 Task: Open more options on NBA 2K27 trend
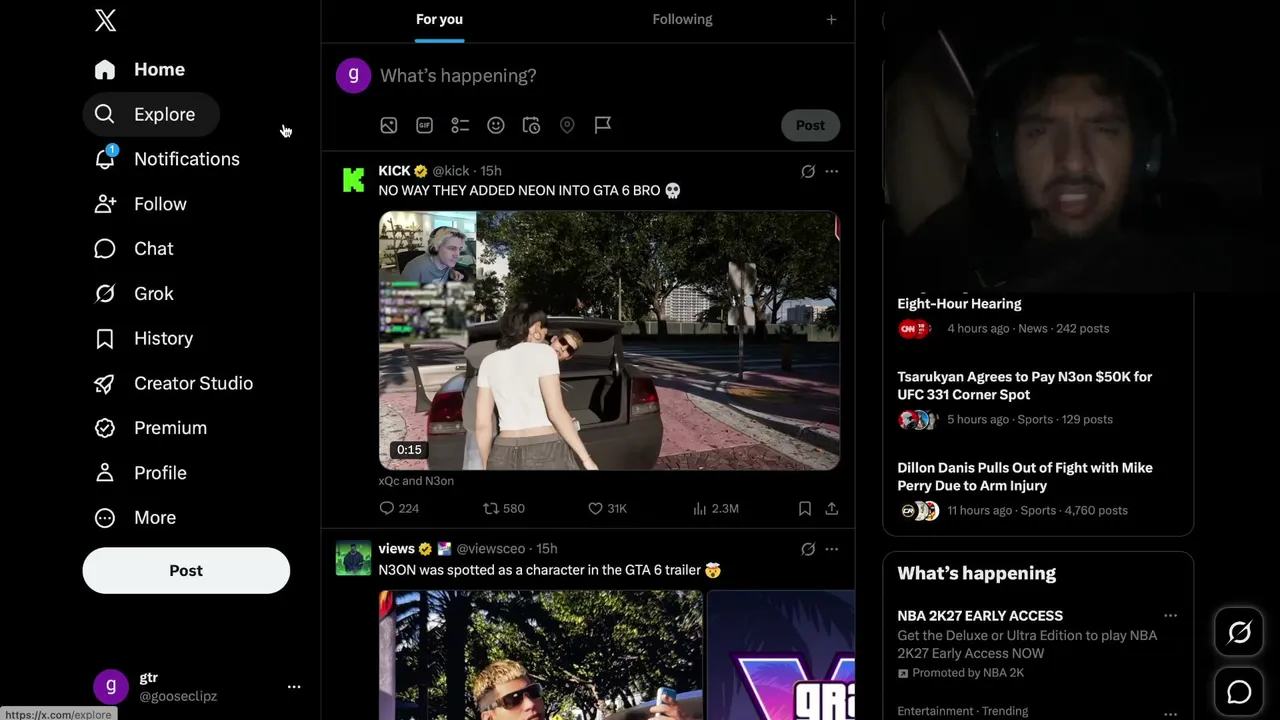[1170, 616]
